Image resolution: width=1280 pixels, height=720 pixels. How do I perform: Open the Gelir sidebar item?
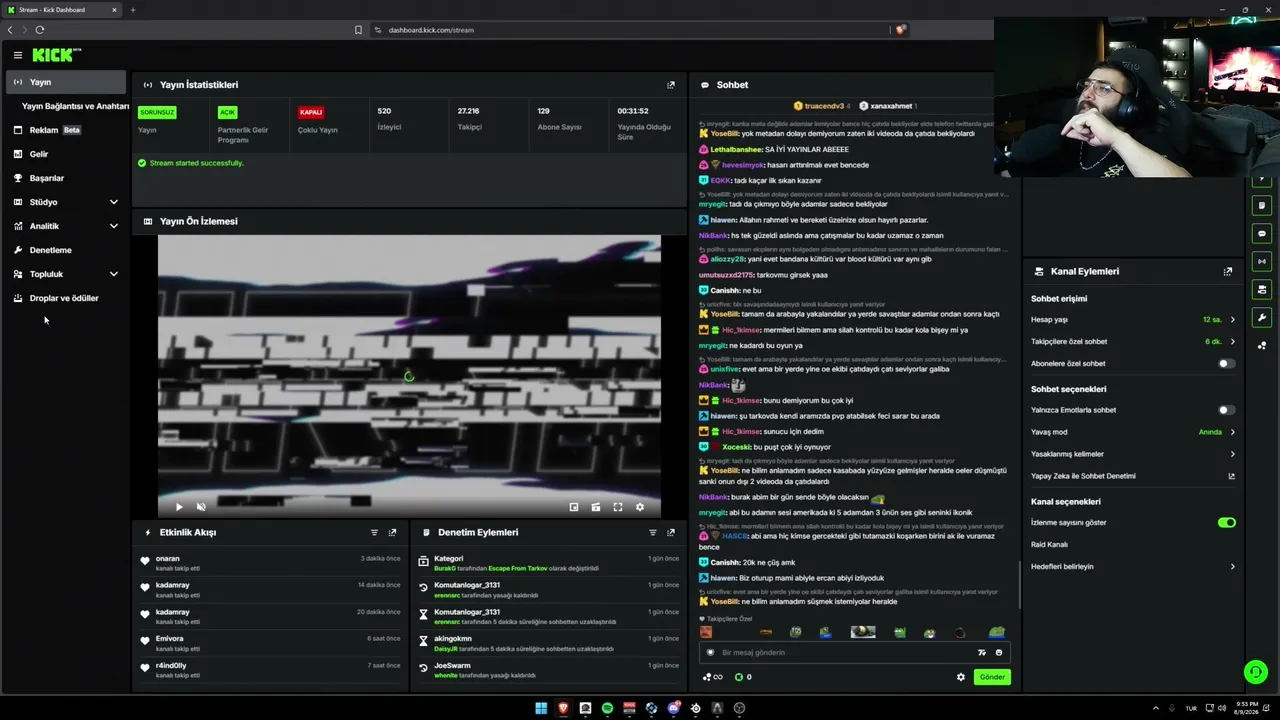coord(66,154)
